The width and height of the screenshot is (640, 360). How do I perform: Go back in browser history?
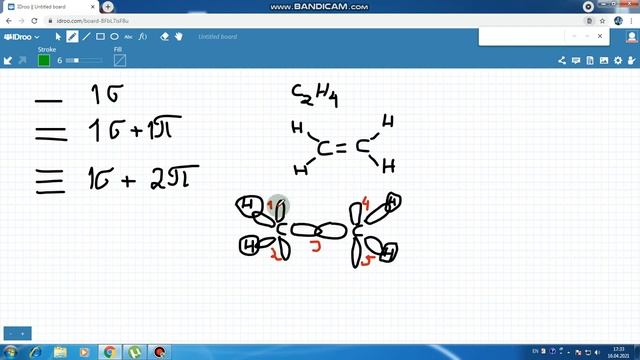click(x=9, y=21)
